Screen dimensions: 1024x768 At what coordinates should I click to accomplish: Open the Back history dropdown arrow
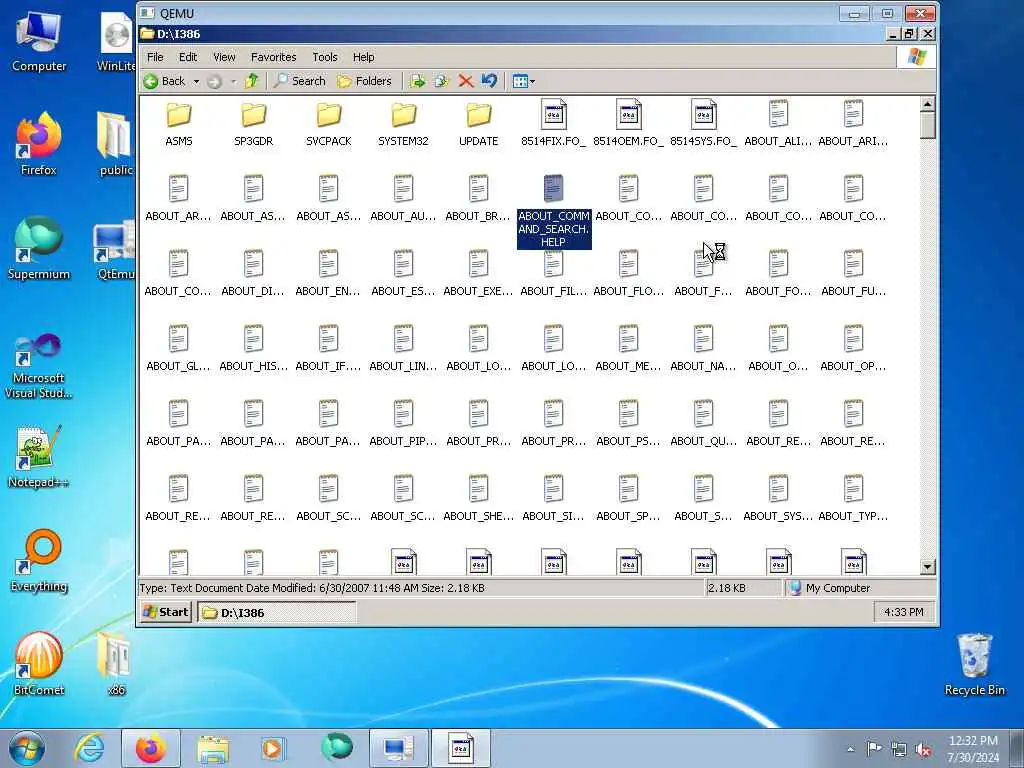coord(196,82)
